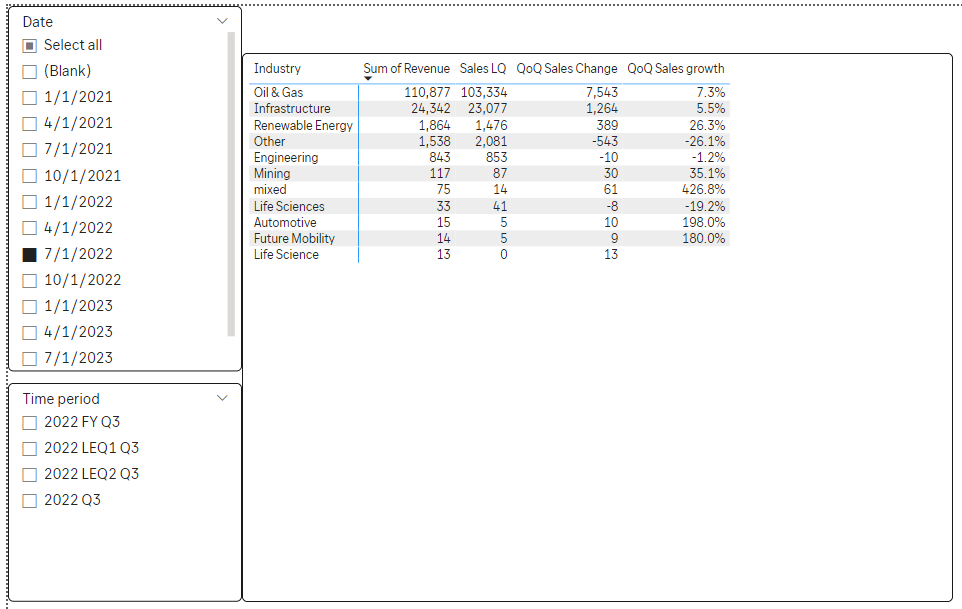
Task: Click the 198.0% growth value
Action: (x=704, y=222)
